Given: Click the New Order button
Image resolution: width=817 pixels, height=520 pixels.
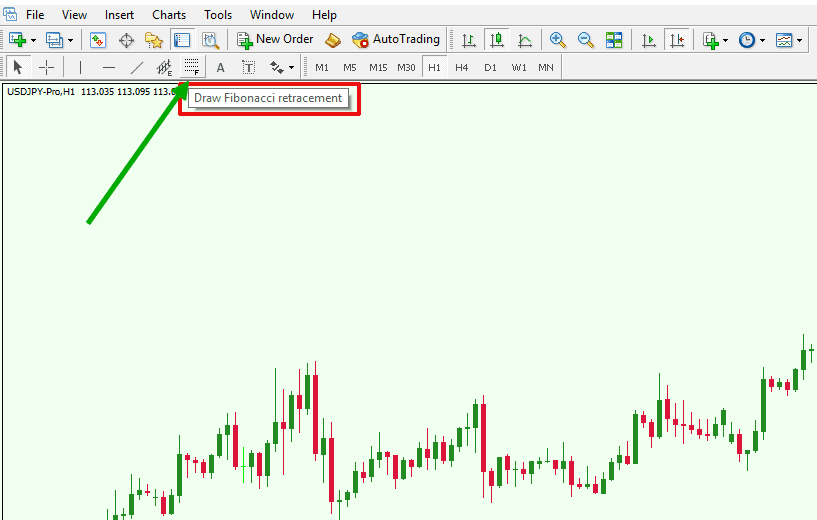Looking at the screenshot, I should pyautogui.click(x=275, y=40).
